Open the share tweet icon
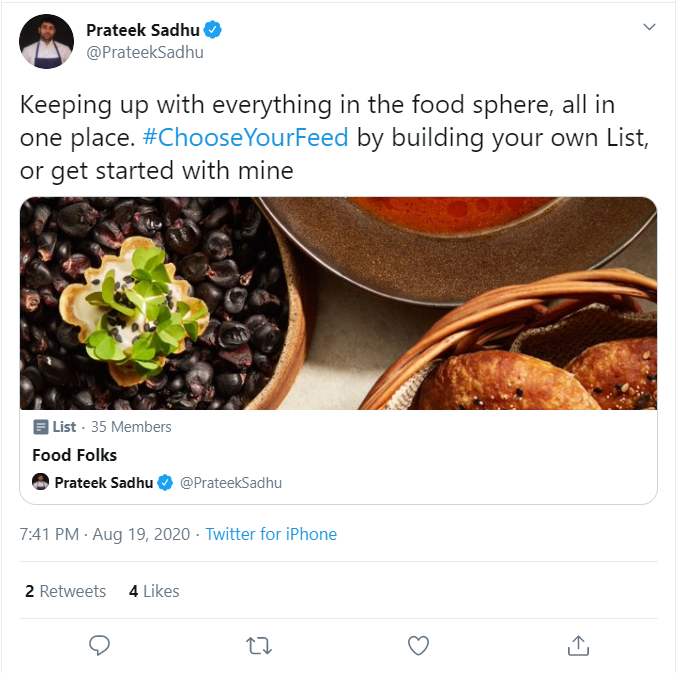The image size is (678, 673). (578, 646)
